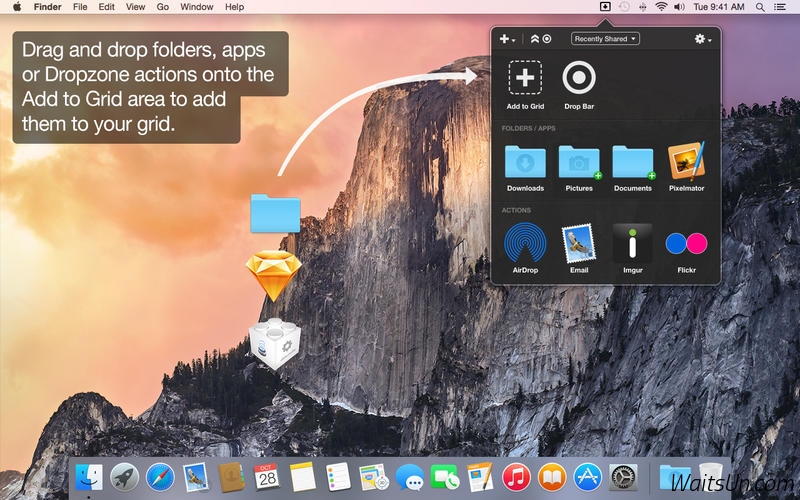Open Reminders in the Dock
Image resolution: width=800 pixels, height=500 pixels.
pyautogui.click(x=338, y=477)
